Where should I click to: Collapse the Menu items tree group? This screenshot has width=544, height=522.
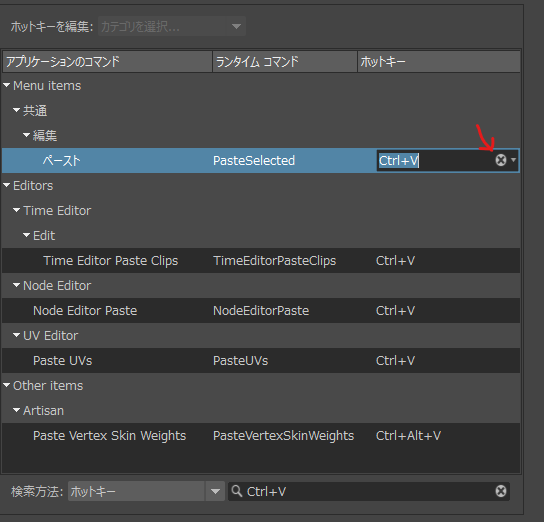pyautogui.click(x=7, y=85)
